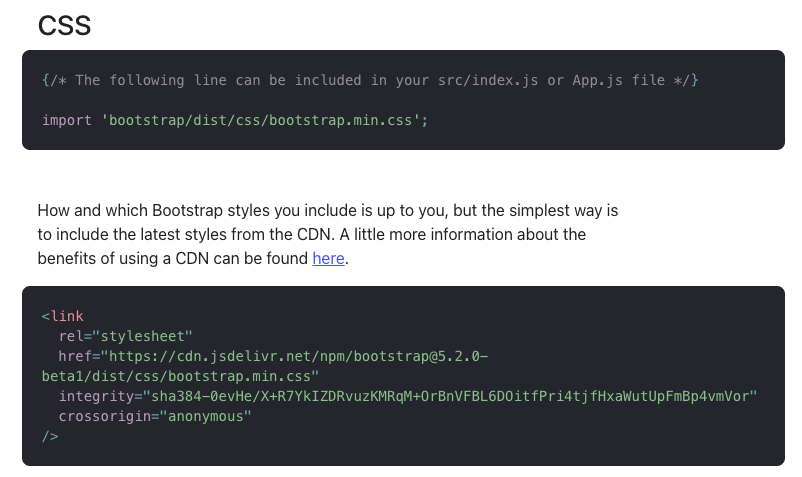
Task: Click the rel="stylesheet" attribute line
Action: tap(125, 336)
